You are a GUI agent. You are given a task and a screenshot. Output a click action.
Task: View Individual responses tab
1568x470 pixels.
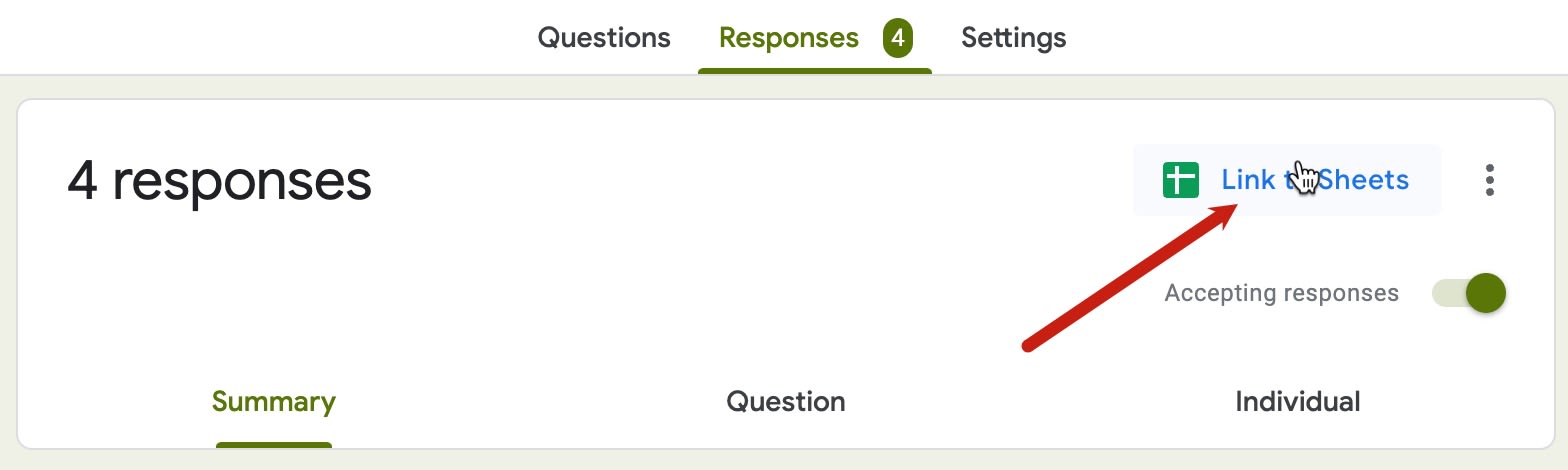[1298, 402]
